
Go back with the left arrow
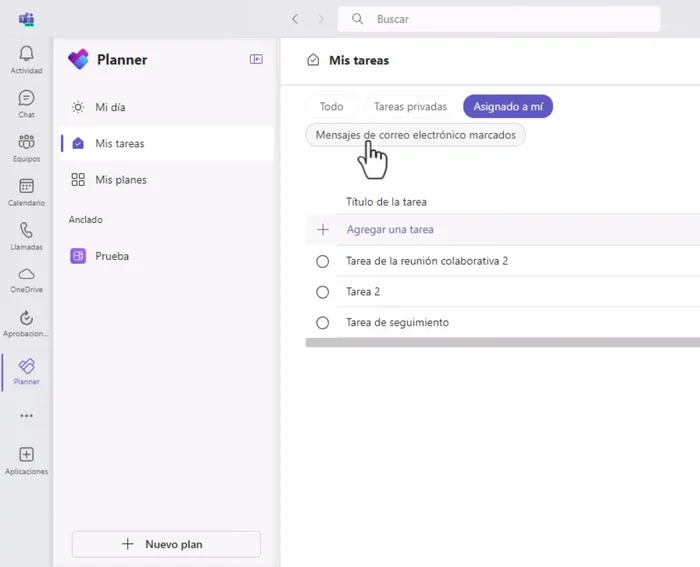point(295,19)
